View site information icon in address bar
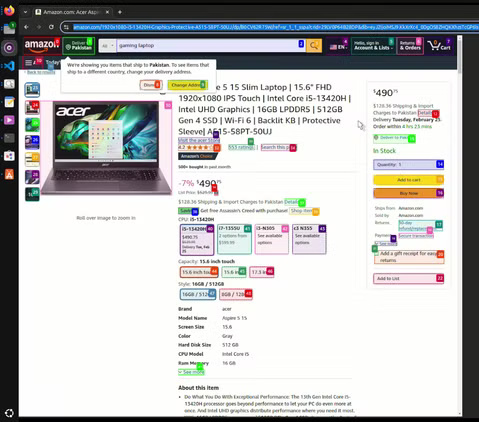479x422 pixels. click(x=66, y=27)
